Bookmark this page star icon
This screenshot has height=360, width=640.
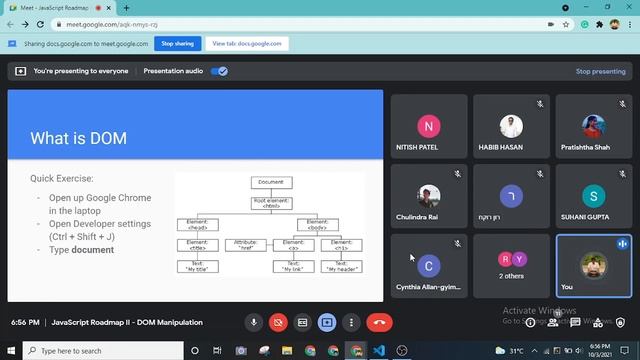pos(566,24)
